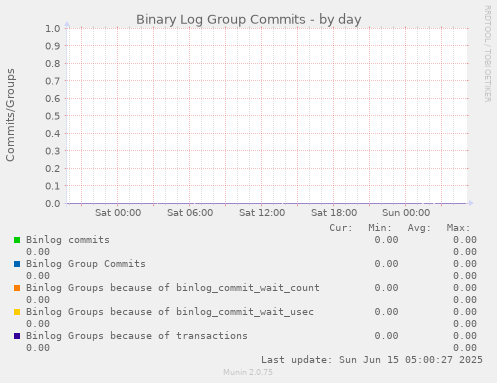The width and height of the screenshot is (497, 383).
Task: Click the 'Sat 18:00' x-axis label
Action: coord(334,213)
